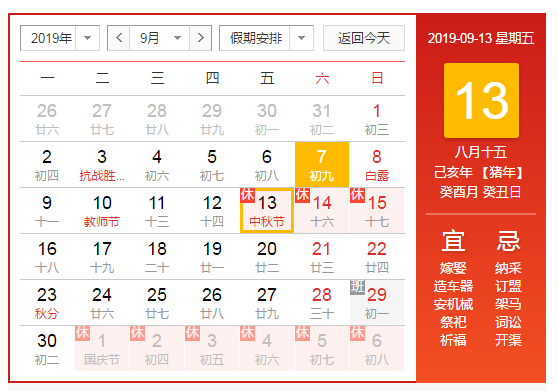This screenshot has height=391, width=558.
Task: Select August 27 廿七 greyed date
Action: pyautogui.click(x=102, y=119)
